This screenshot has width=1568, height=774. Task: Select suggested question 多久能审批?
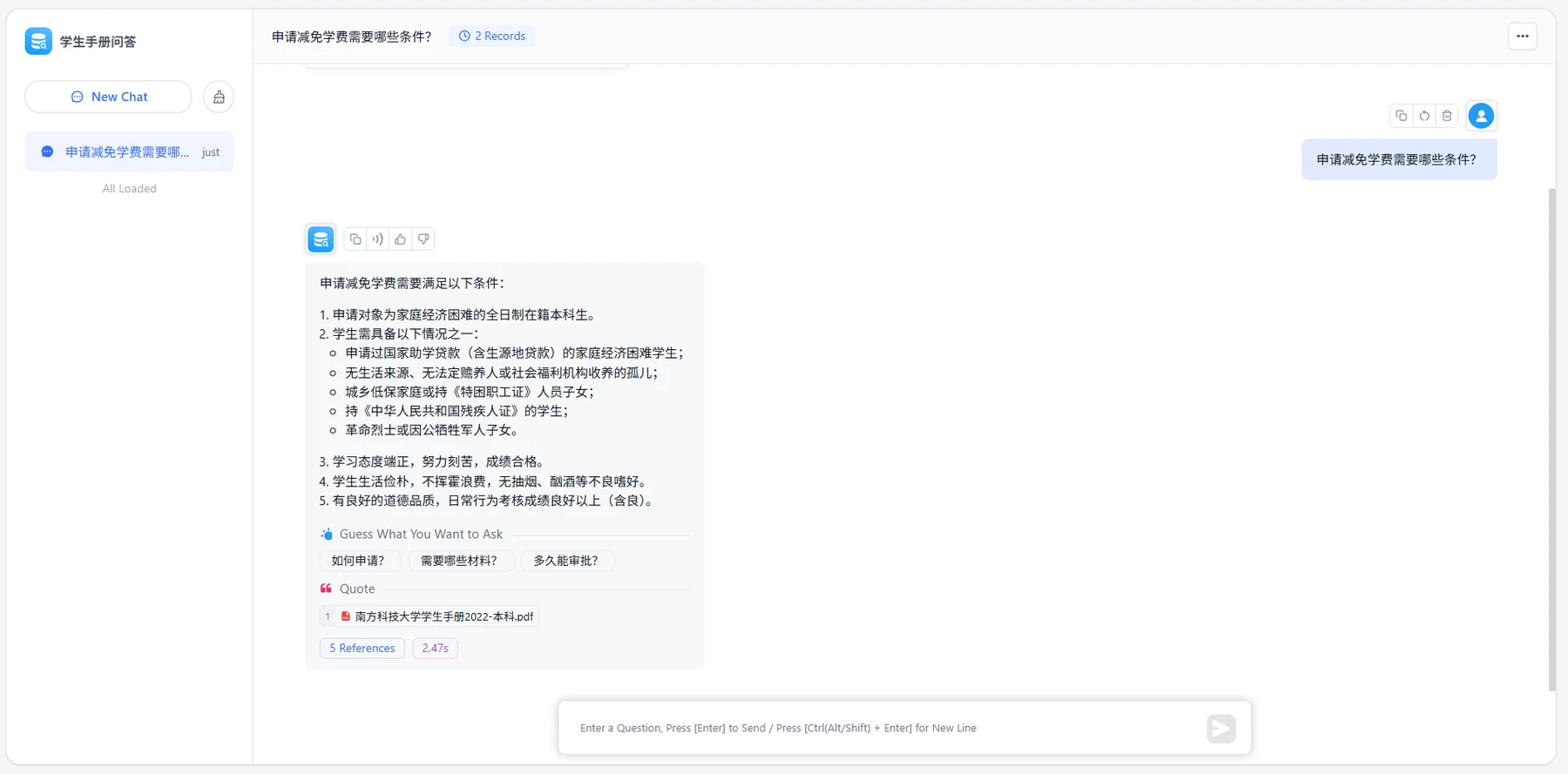pyautogui.click(x=567, y=561)
